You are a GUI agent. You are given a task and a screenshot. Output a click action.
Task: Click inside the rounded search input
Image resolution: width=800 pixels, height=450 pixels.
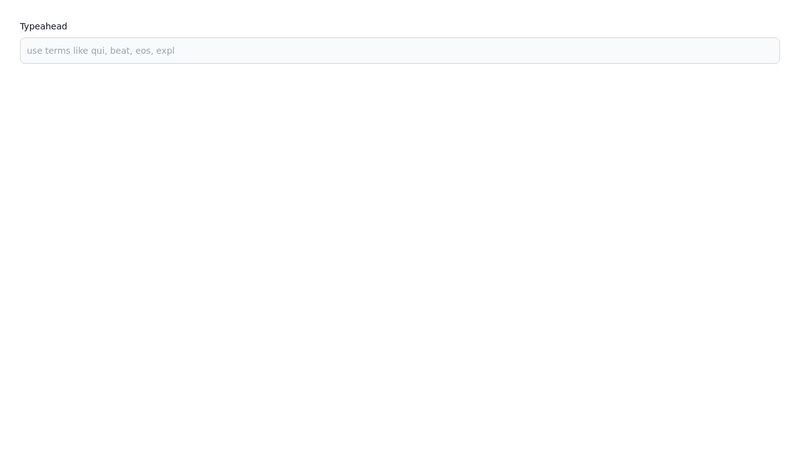400,50
